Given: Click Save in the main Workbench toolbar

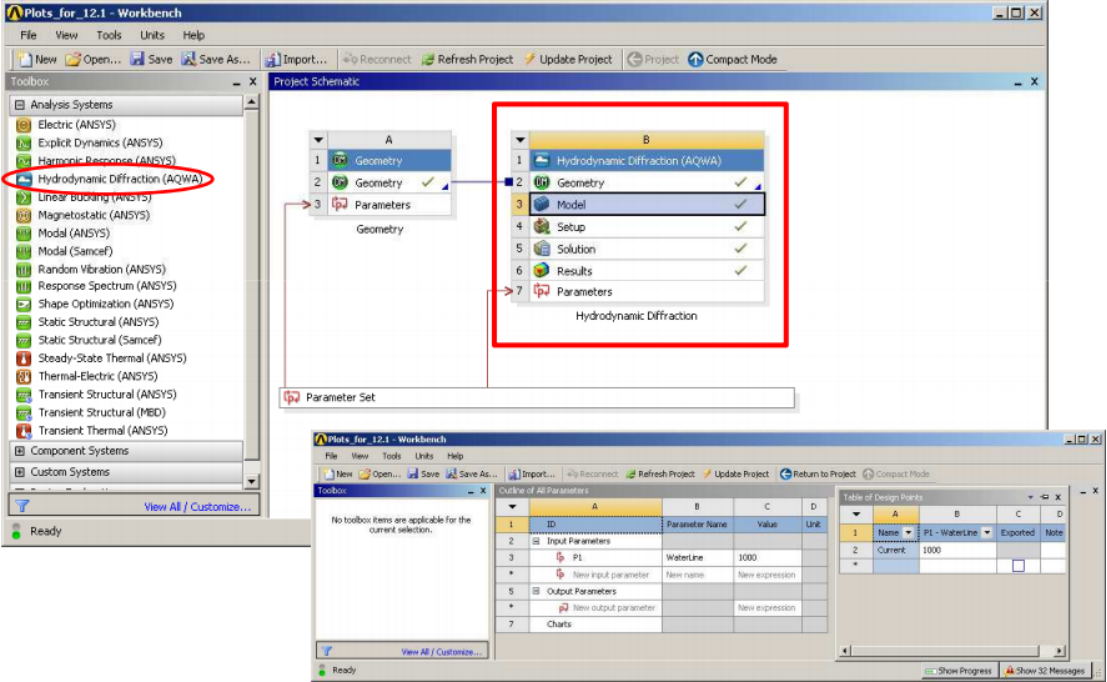Looking at the screenshot, I should coord(151,59).
